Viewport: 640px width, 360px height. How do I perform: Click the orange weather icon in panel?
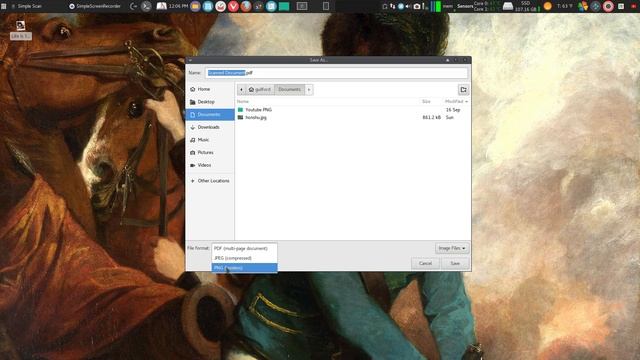pyautogui.click(x=548, y=6)
